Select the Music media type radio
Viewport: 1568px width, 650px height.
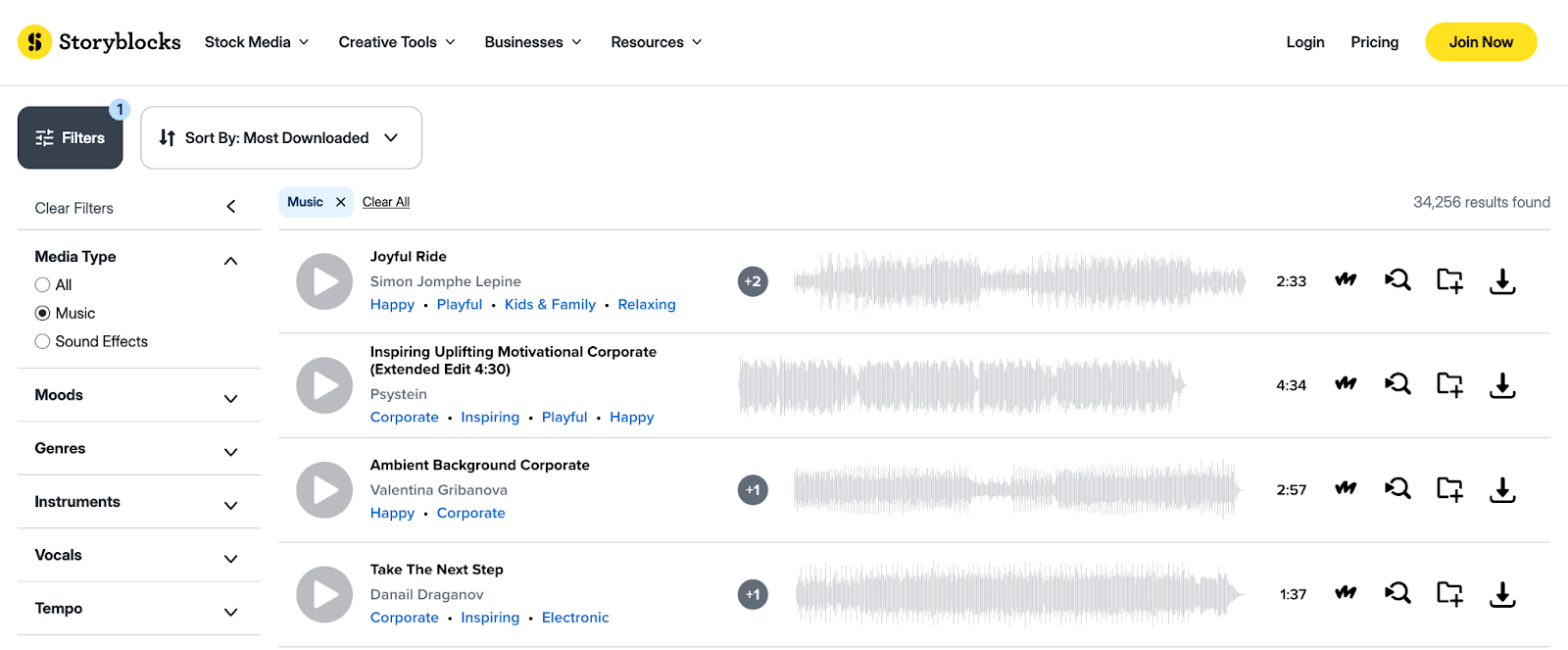coord(42,314)
